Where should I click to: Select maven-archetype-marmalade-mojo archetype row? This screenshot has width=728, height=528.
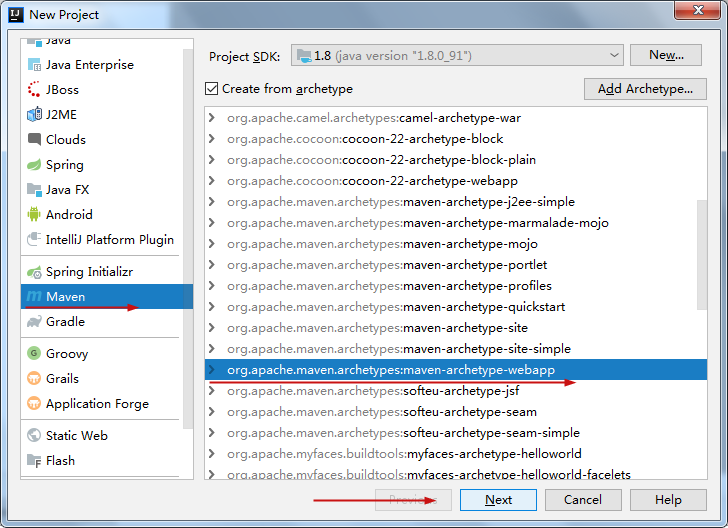[x=456, y=223]
